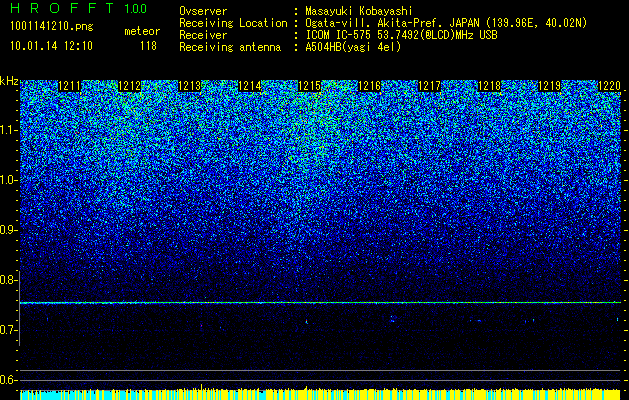Click the meteor label
This screenshot has width=629, height=400.
(142, 31)
